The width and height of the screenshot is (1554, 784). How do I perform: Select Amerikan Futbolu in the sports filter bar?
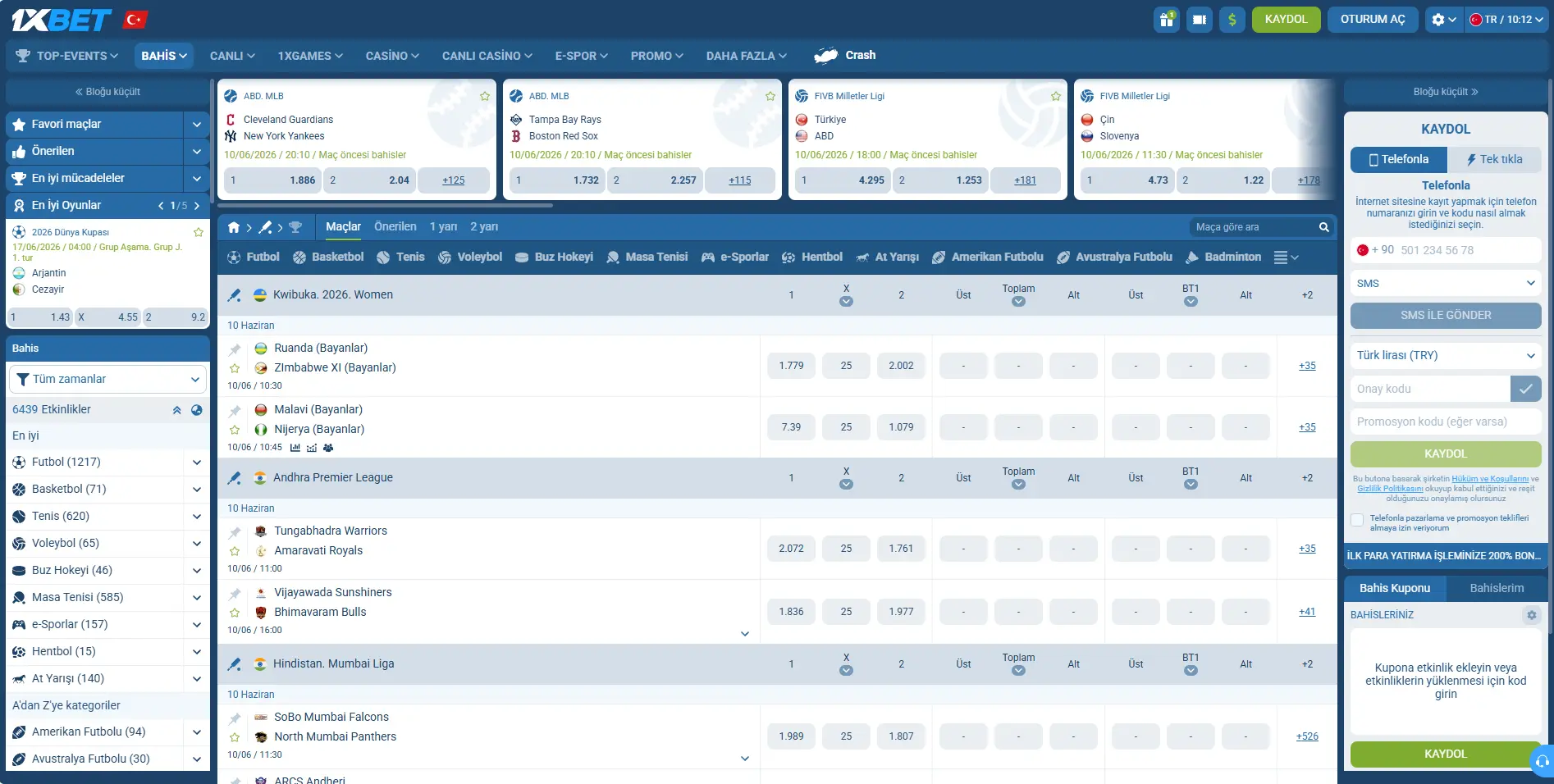pyautogui.click(x=988, y=258)
